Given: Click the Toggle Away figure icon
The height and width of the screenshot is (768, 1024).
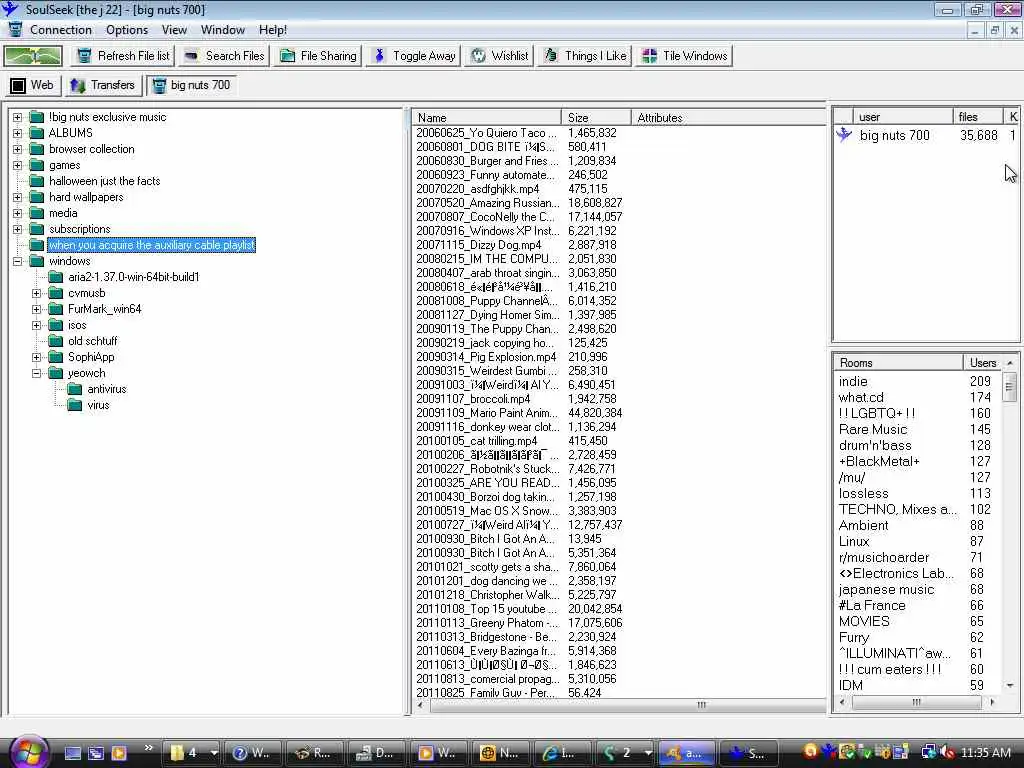Looking at the screenshot, I should pyautogui.click(x=379, y=56).
